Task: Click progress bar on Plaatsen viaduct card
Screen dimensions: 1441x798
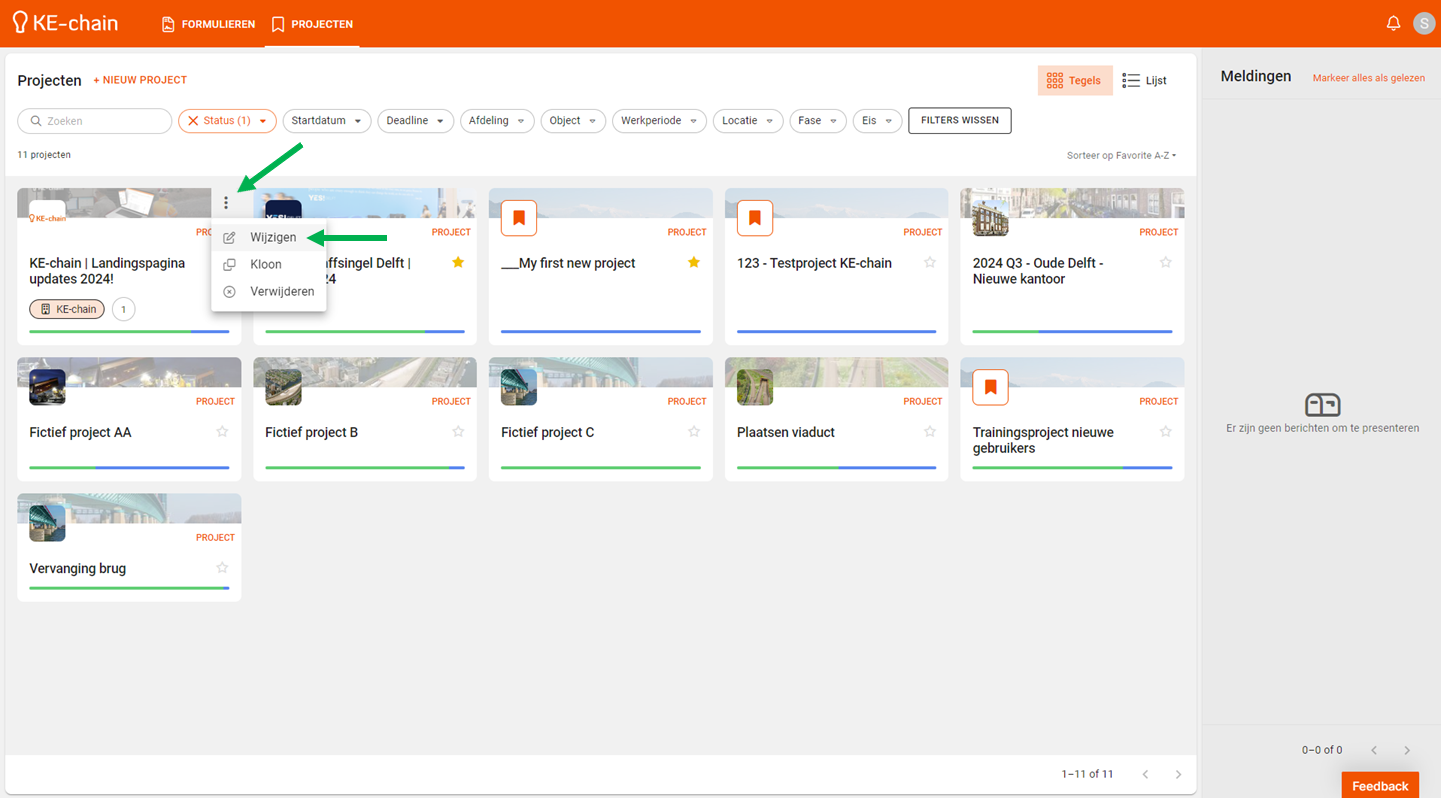Action: [836, 467]
